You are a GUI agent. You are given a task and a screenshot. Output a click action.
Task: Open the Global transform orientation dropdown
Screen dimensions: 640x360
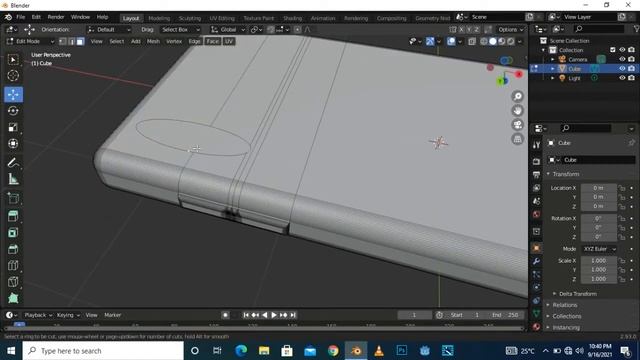[228, 29]
